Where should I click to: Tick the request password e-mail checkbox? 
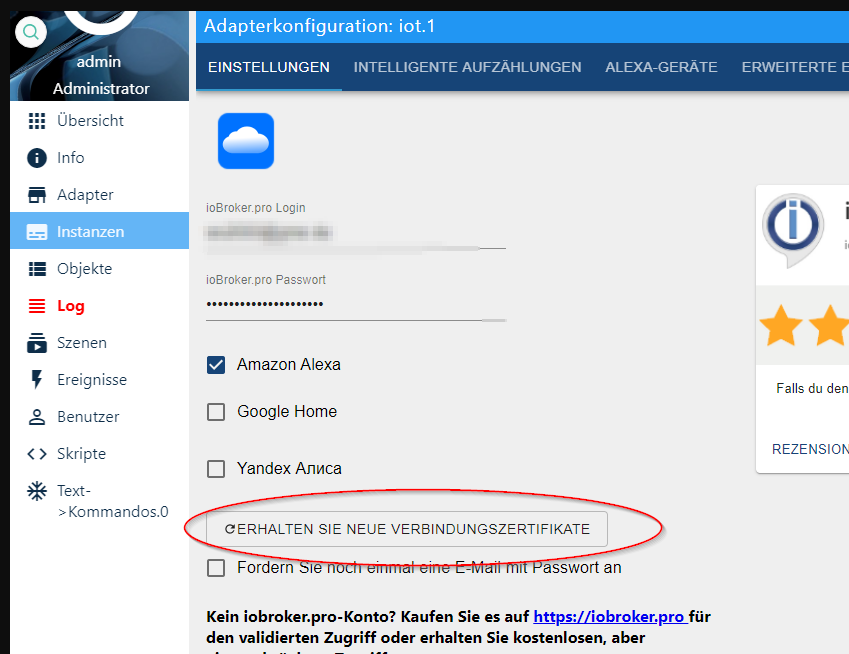216,568
